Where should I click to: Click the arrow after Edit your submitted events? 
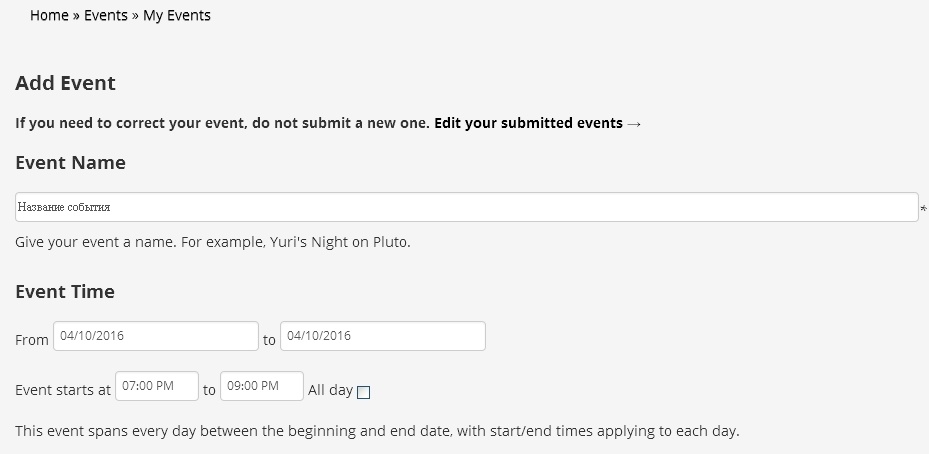[634, 123]
